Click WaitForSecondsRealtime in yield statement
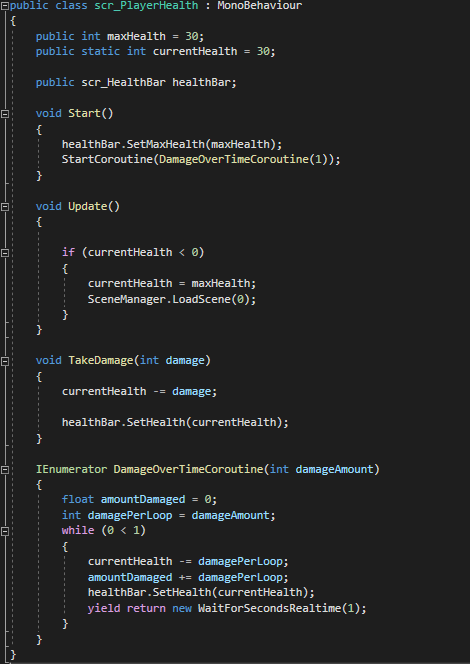Screen dimensions: 470x664 tap(270, 609)
